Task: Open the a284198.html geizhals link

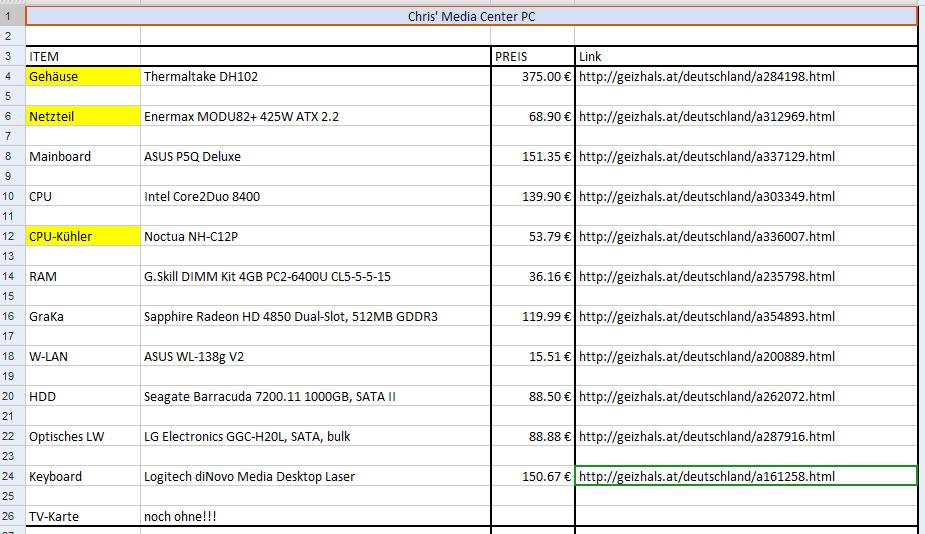Action: [x=707, y=77]
